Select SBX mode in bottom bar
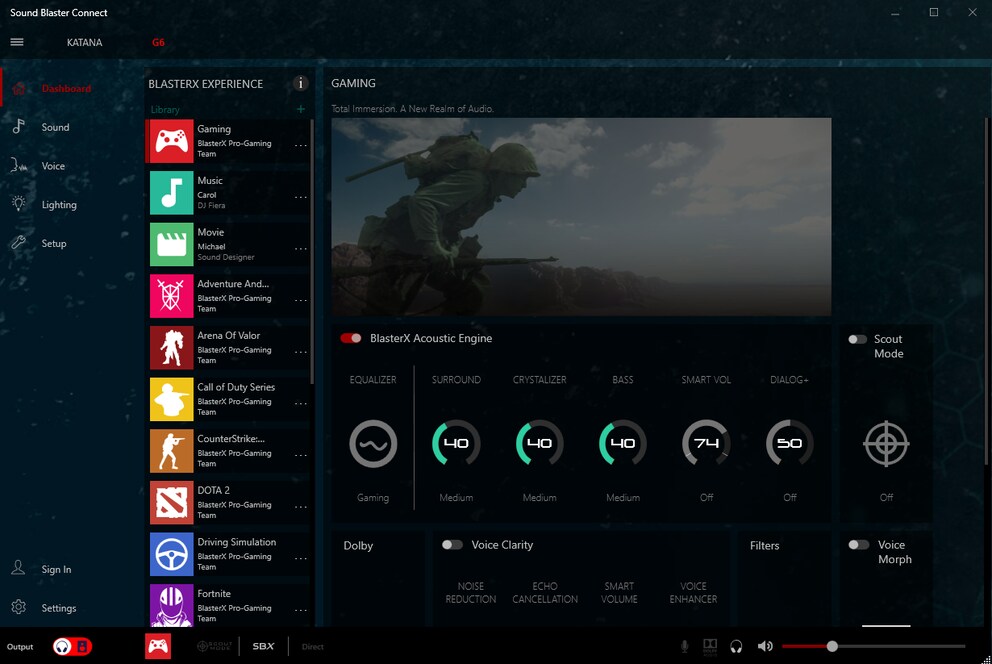Viewport: 992px width, 664px height. coord(263,646)
